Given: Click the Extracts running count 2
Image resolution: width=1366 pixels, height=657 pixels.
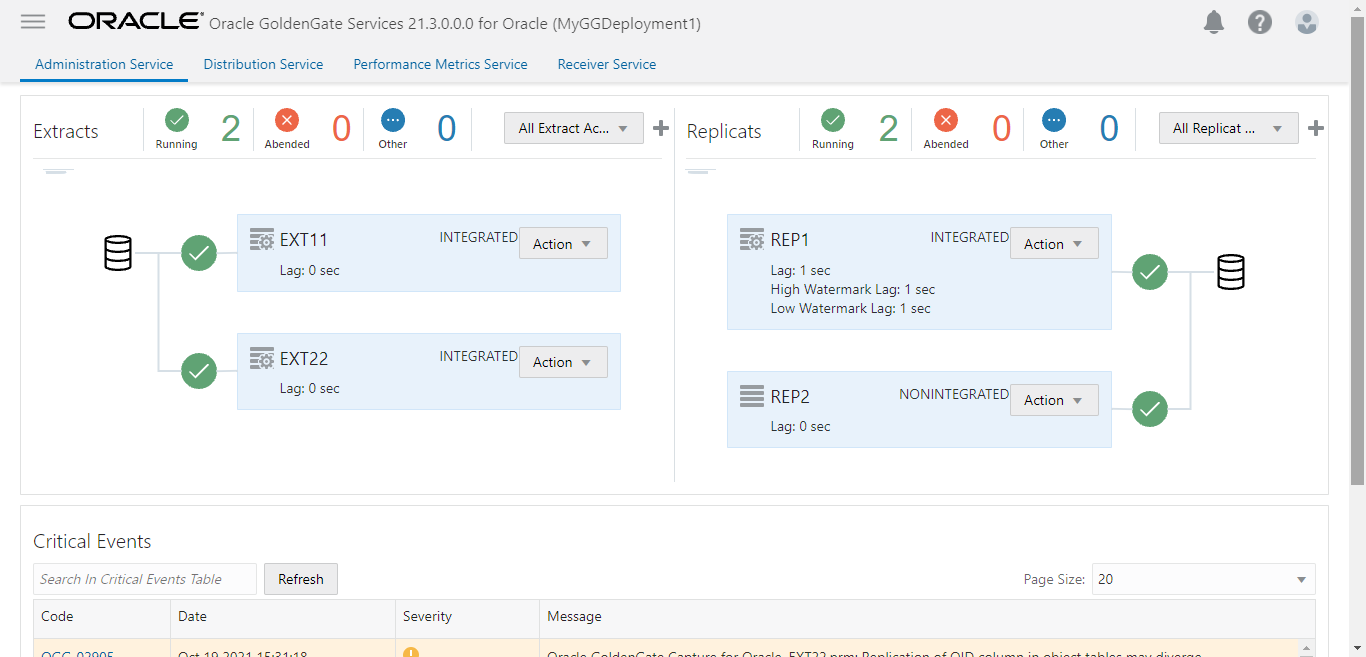Looking at the screenshot, I should click(x=231, y=129).
